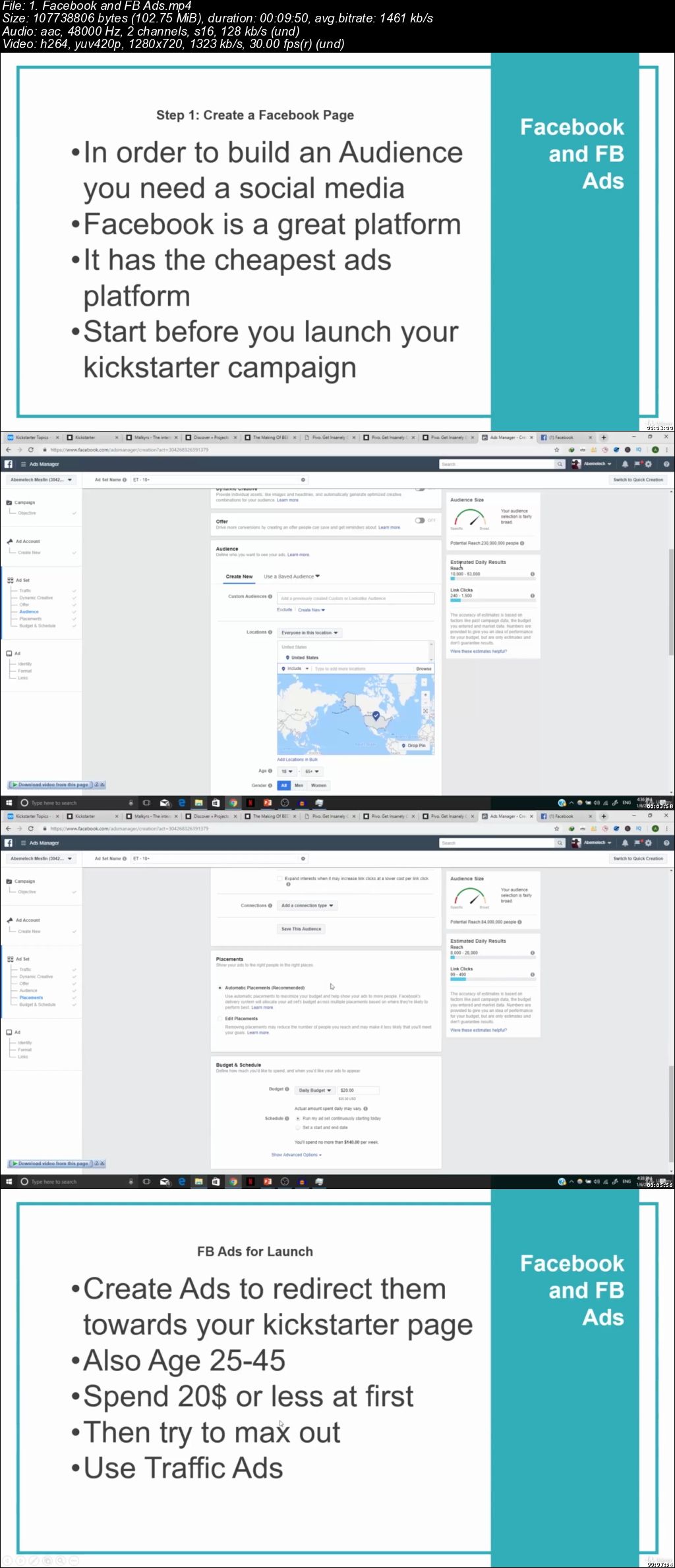The image size is (675, 1568).
Task: Open PowerPoint from taskbar in Budget & Schedule frame
Action: (267, 1181)
